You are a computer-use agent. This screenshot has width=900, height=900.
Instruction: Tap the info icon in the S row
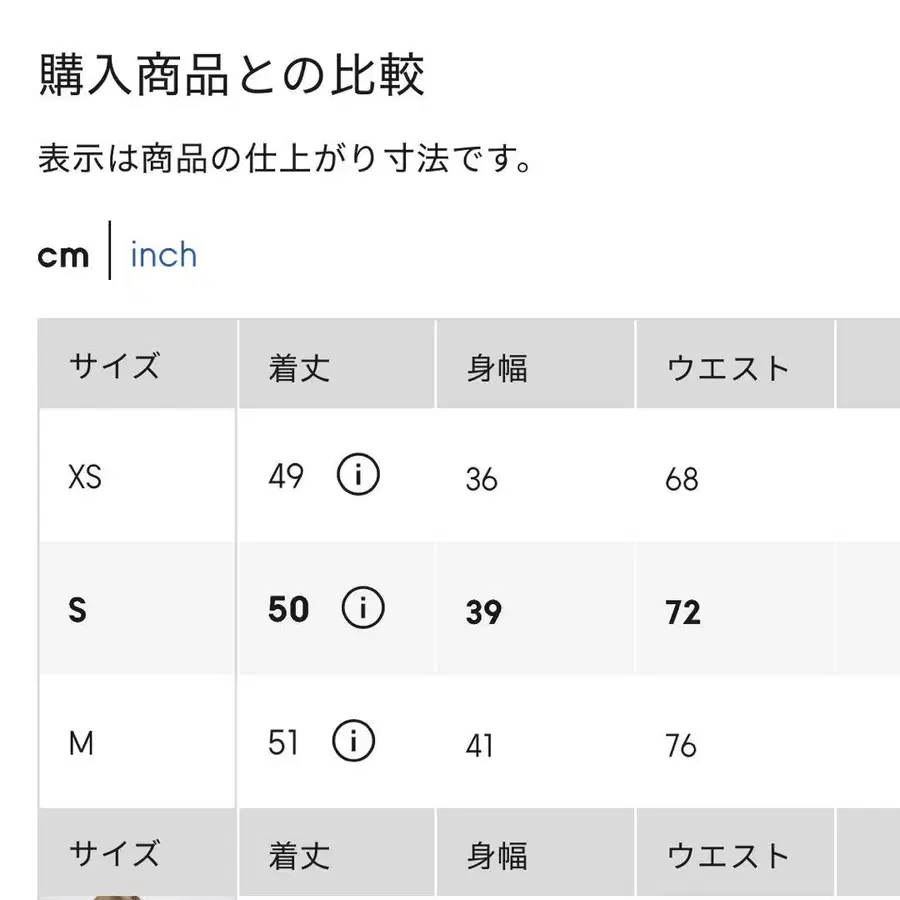pyautogui.click(x=362, y=609)
